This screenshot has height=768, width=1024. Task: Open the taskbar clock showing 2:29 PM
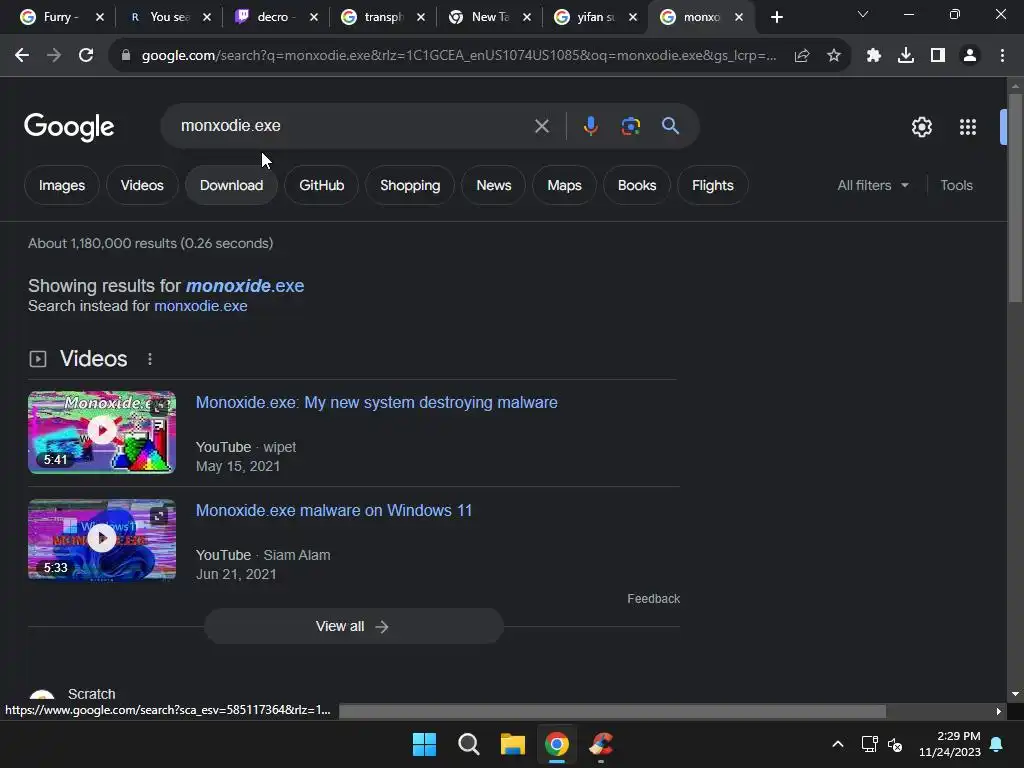coord(950,744)
